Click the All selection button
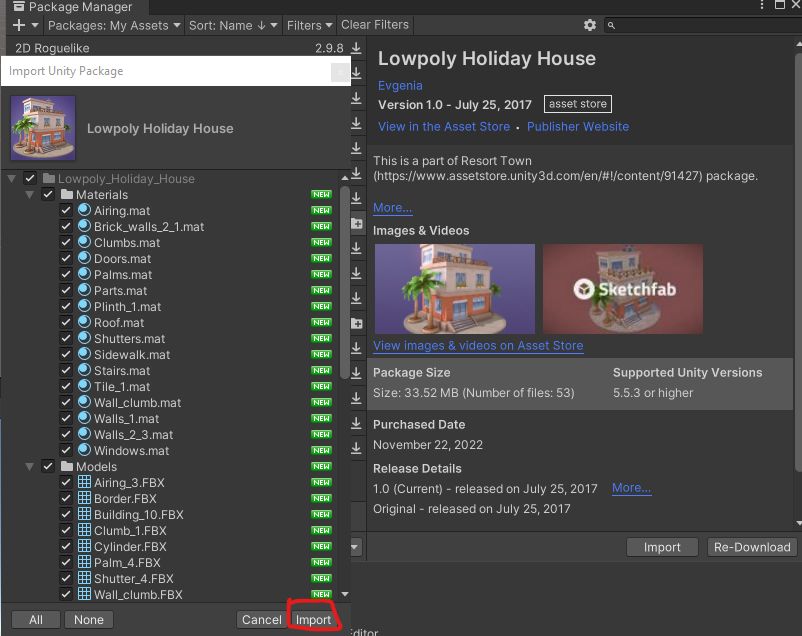 pyautogui.click(x=36, y=620)
